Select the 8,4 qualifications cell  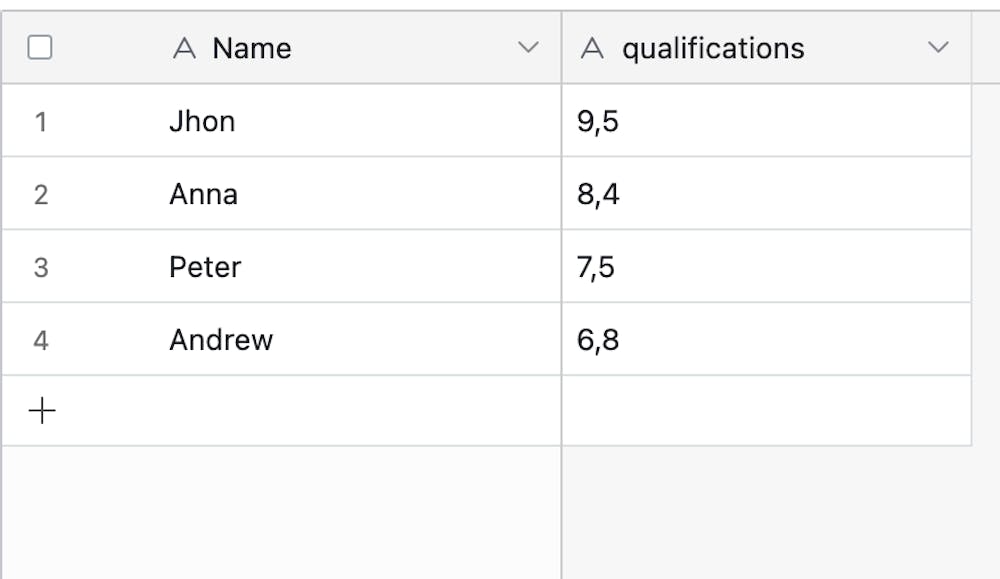[x=598, y=194]
